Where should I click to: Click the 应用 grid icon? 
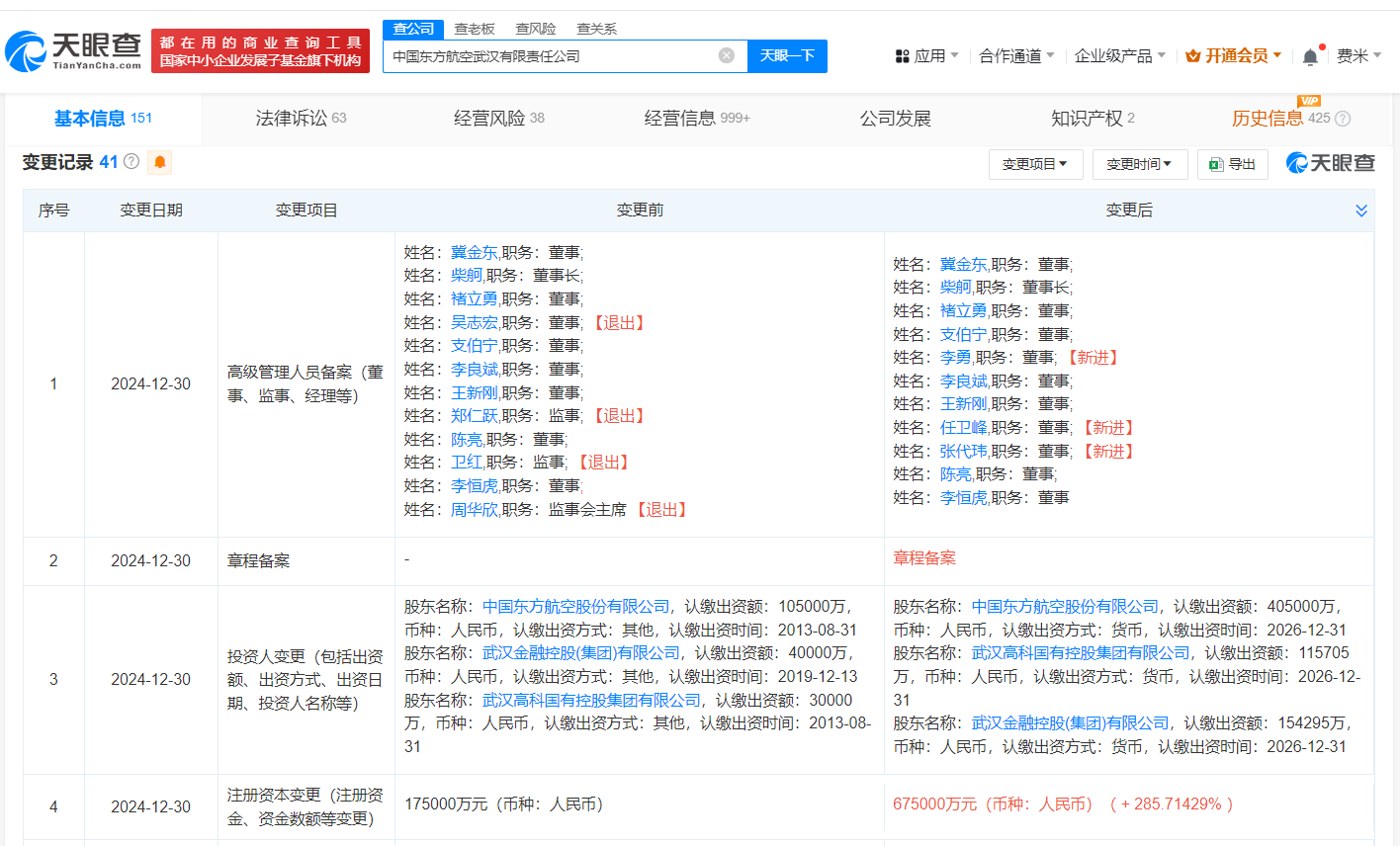click(x=902, y=56)
